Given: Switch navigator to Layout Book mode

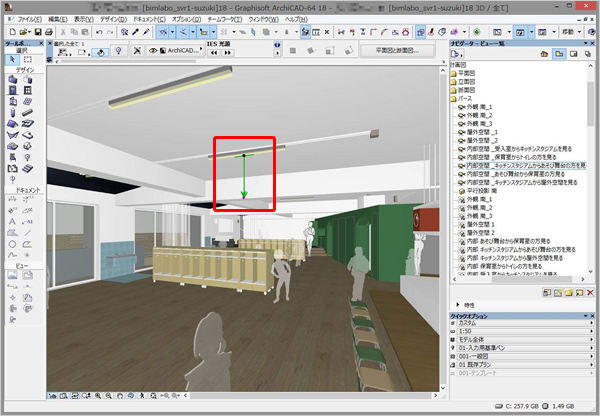Looking at the screenshot, I should pos(574,54).
